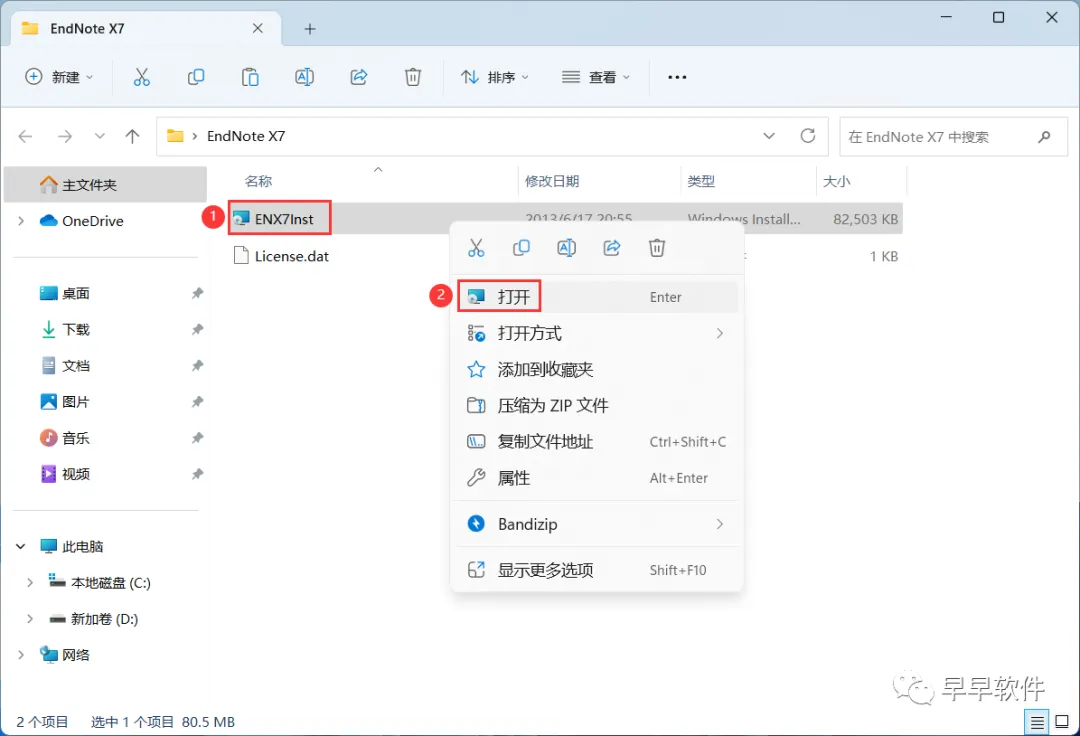Viewport: 1080px width, 736px height.
Task: Sort by the 名称 column header
Action: tap(258, 181)
